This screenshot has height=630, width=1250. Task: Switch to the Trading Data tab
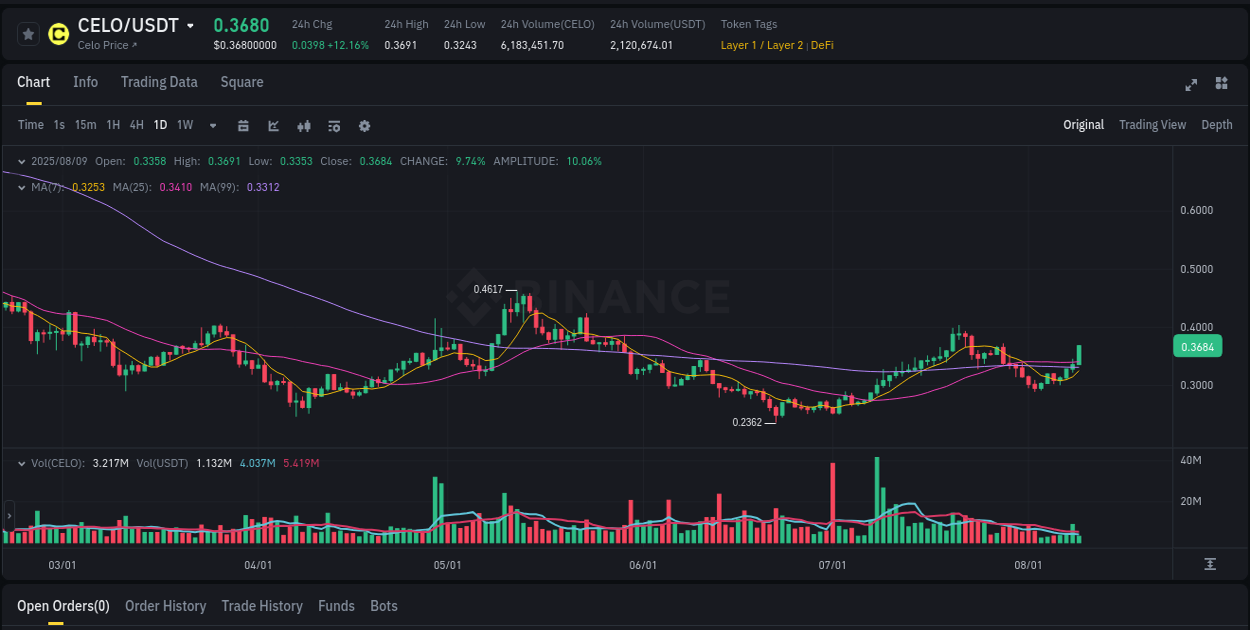click(x=159, y=82)
